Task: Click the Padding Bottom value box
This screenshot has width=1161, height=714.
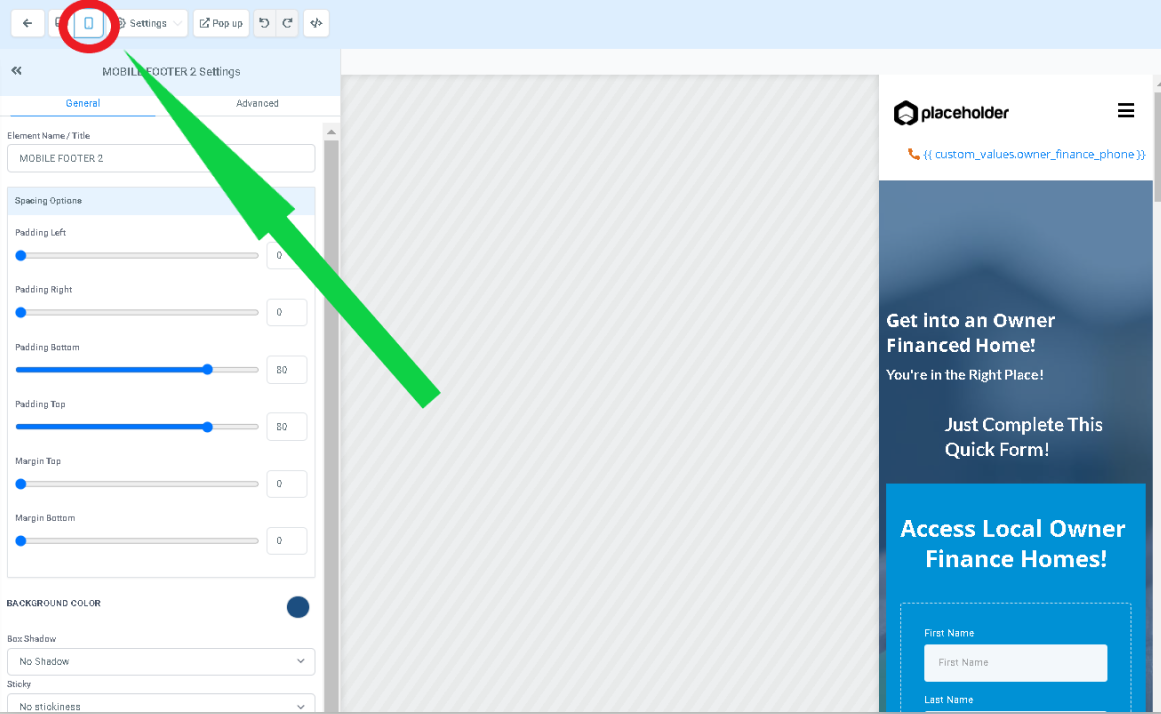Action: click(x=287, y=370)
